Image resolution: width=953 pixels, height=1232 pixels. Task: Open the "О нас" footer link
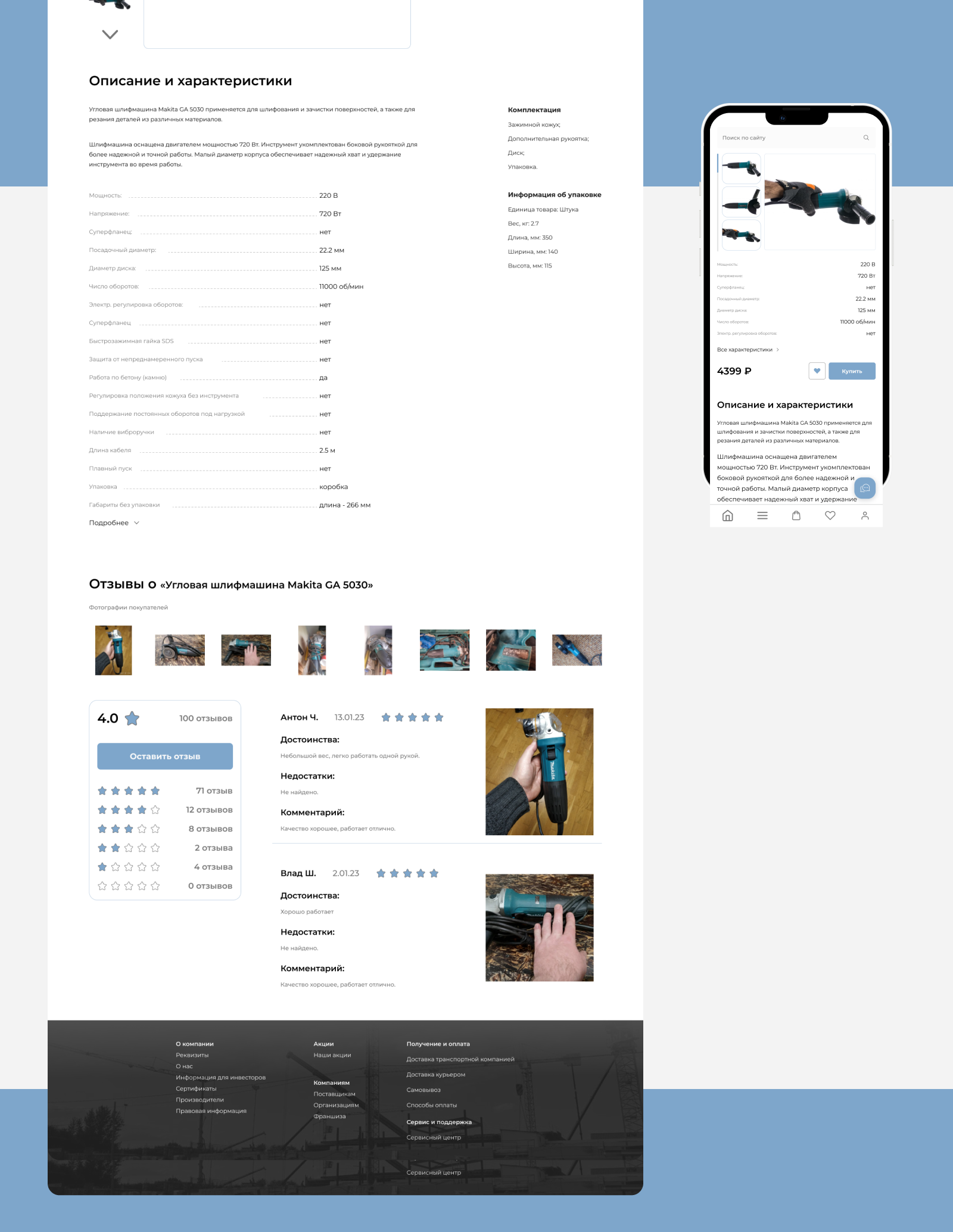coord(184,1066)
